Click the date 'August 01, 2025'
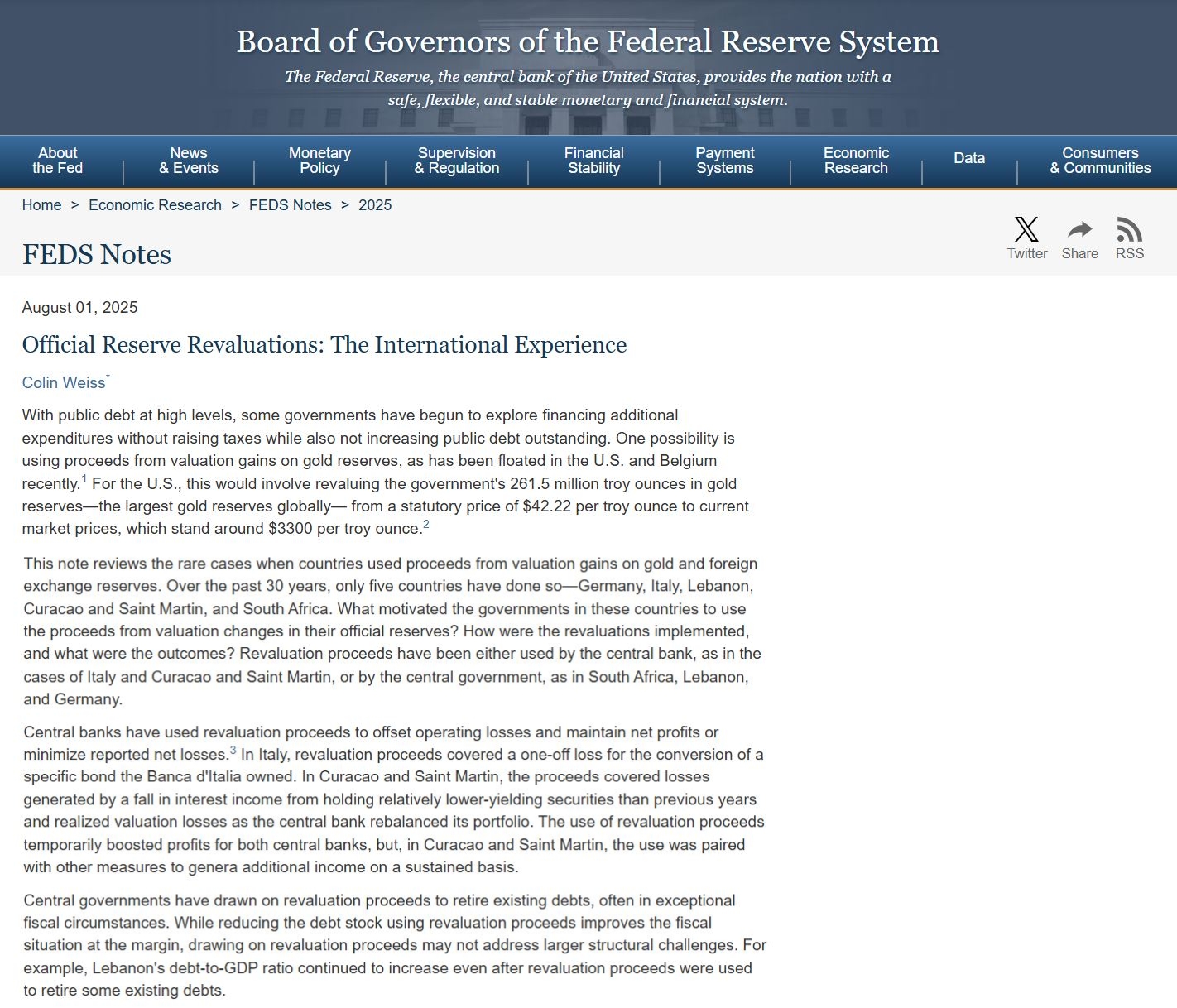 (x=79, y=307)
